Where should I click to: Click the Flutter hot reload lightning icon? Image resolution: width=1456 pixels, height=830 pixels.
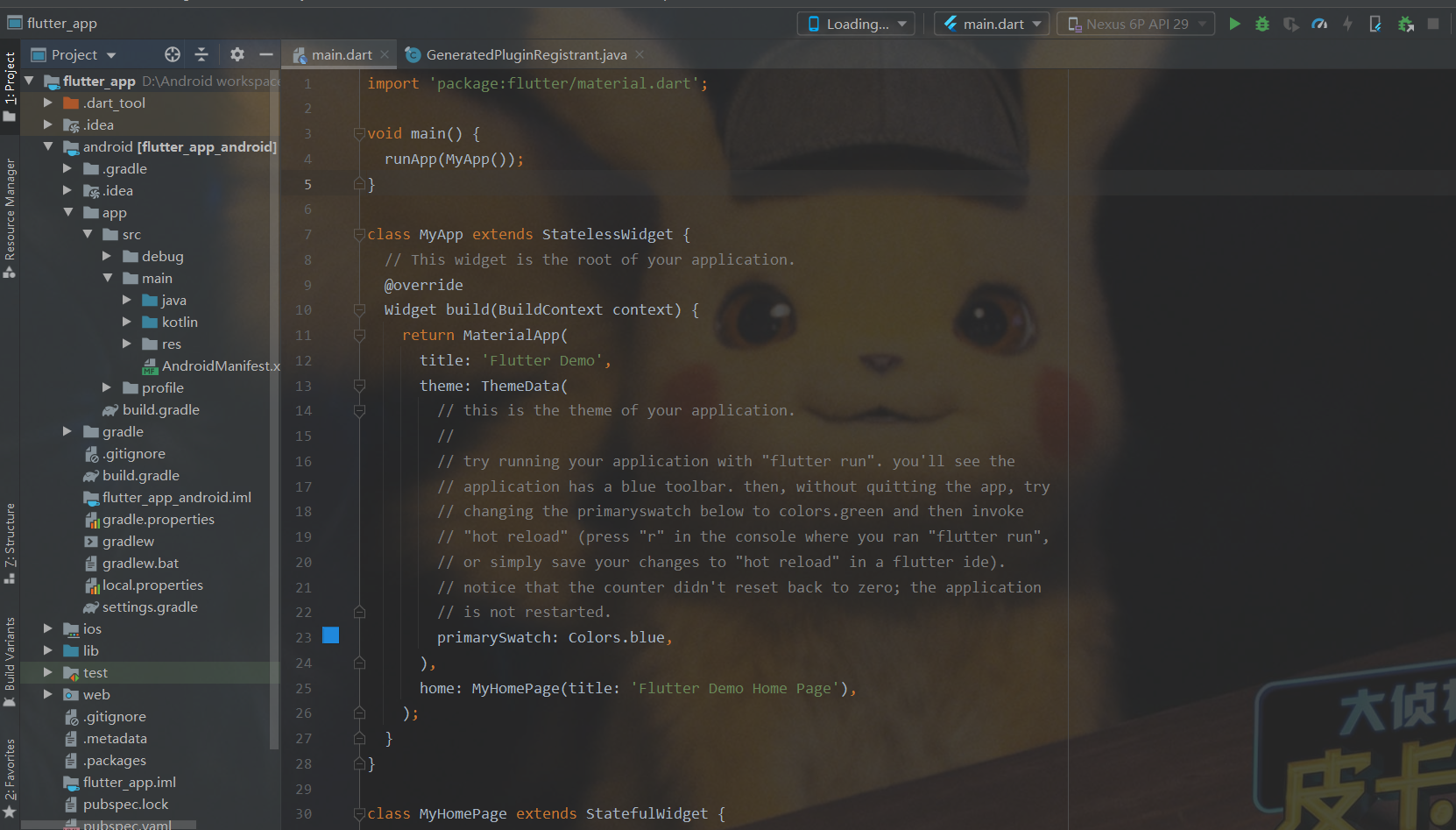point(1347,24)
